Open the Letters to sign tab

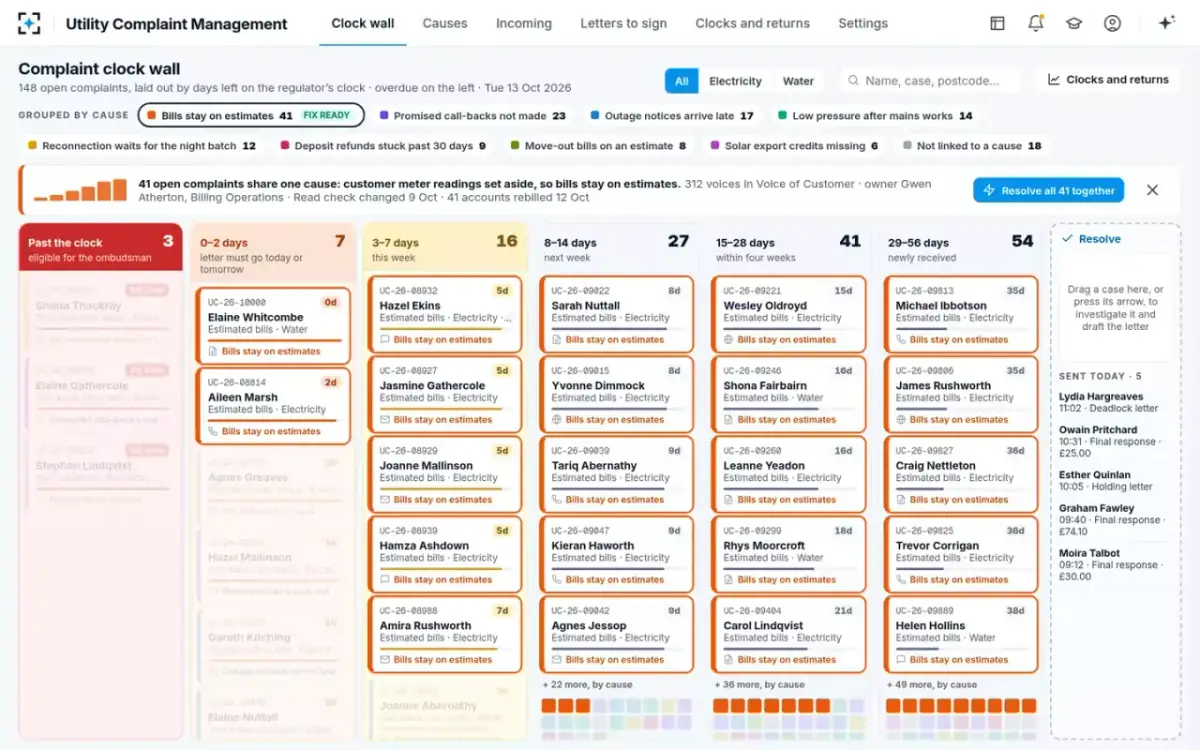[623, 23]
